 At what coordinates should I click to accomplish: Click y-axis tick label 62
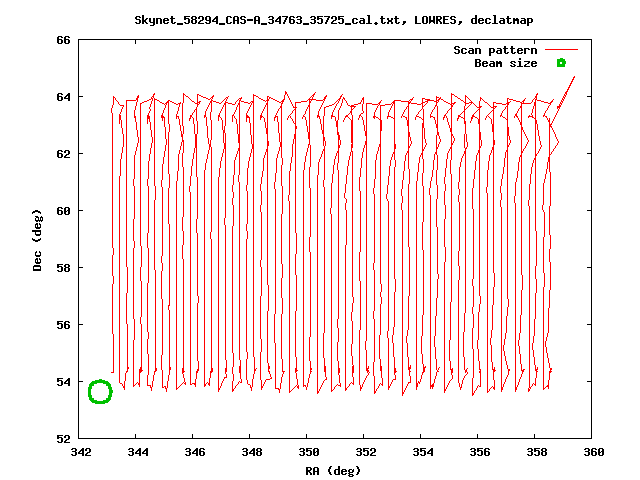pyautogui.click(x=63, y=154)
